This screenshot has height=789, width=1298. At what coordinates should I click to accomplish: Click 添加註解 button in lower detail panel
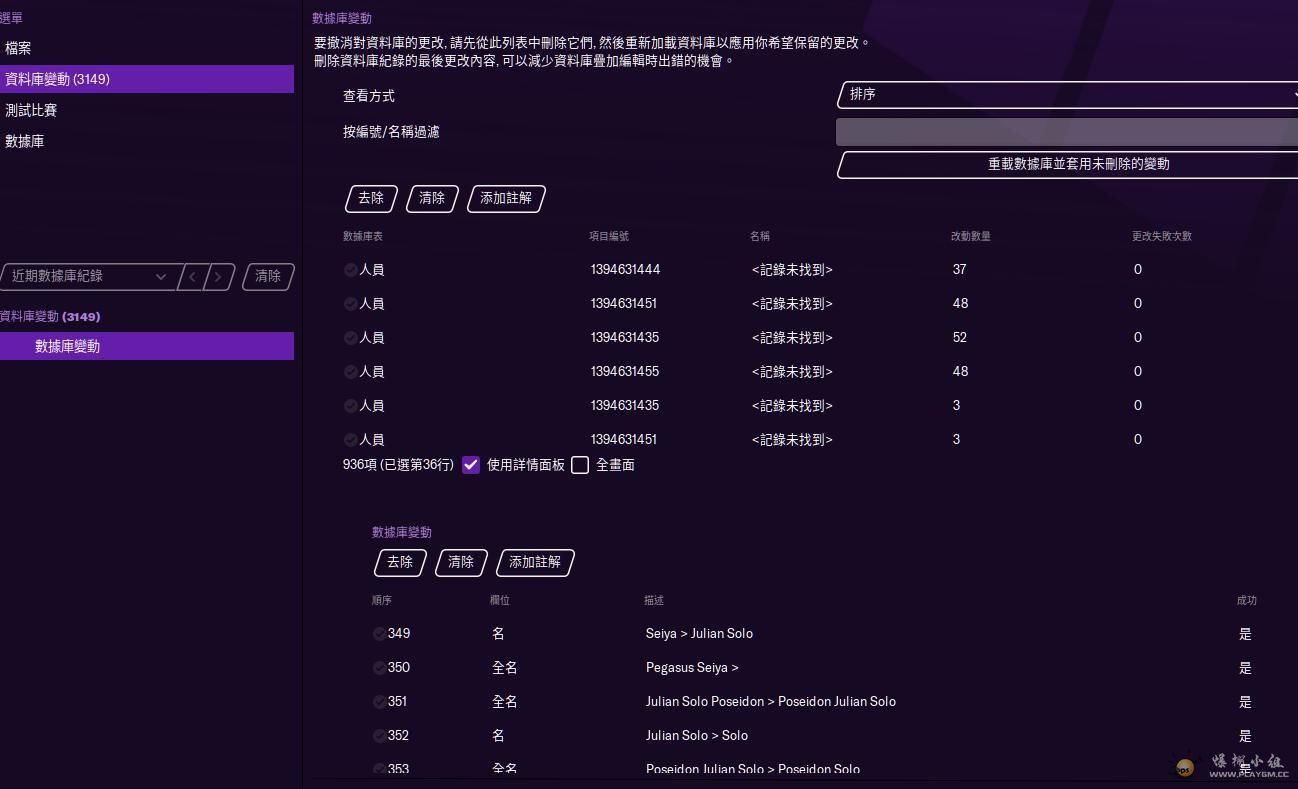(534, 563)
